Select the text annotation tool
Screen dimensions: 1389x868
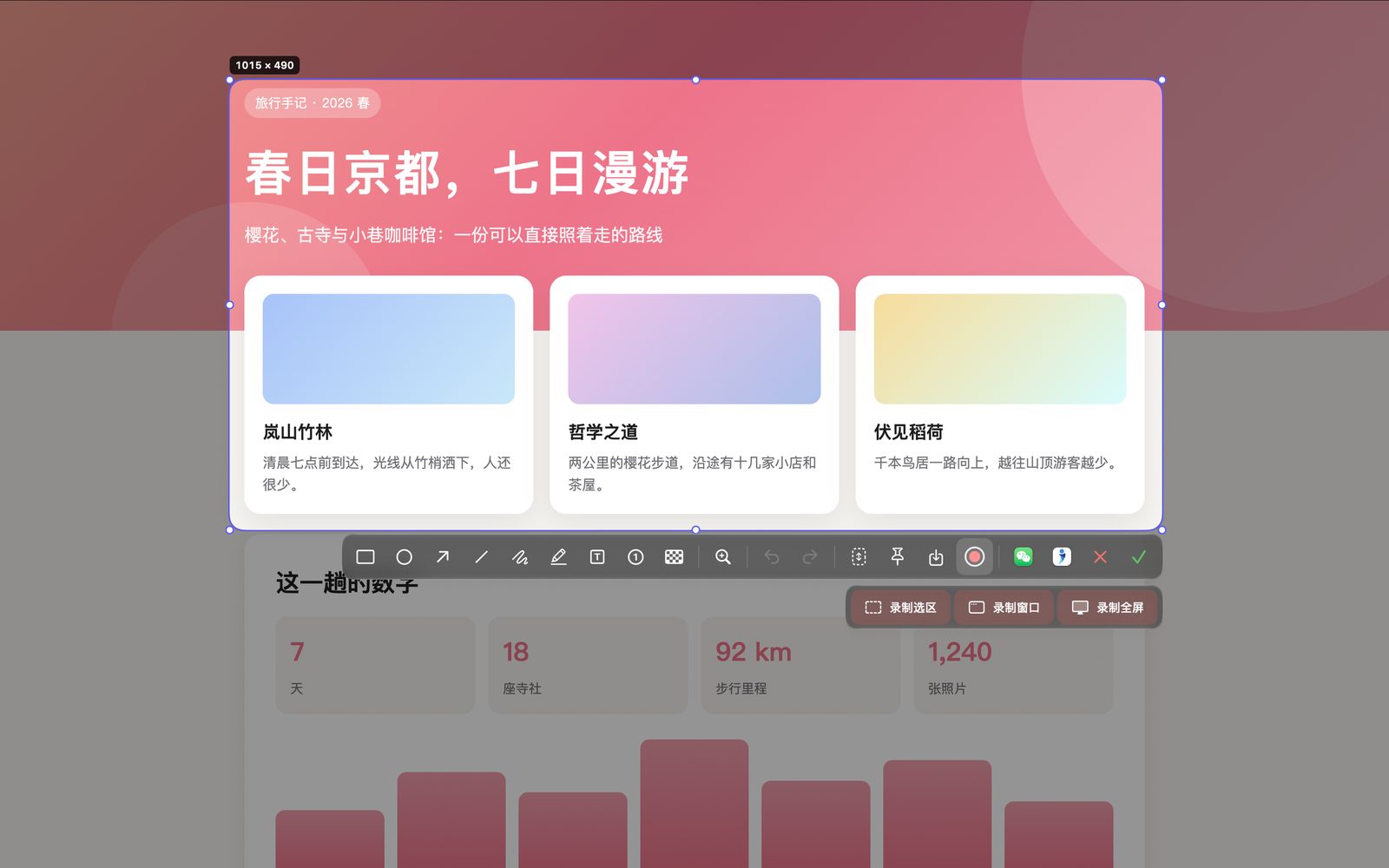tap(597, 557)
